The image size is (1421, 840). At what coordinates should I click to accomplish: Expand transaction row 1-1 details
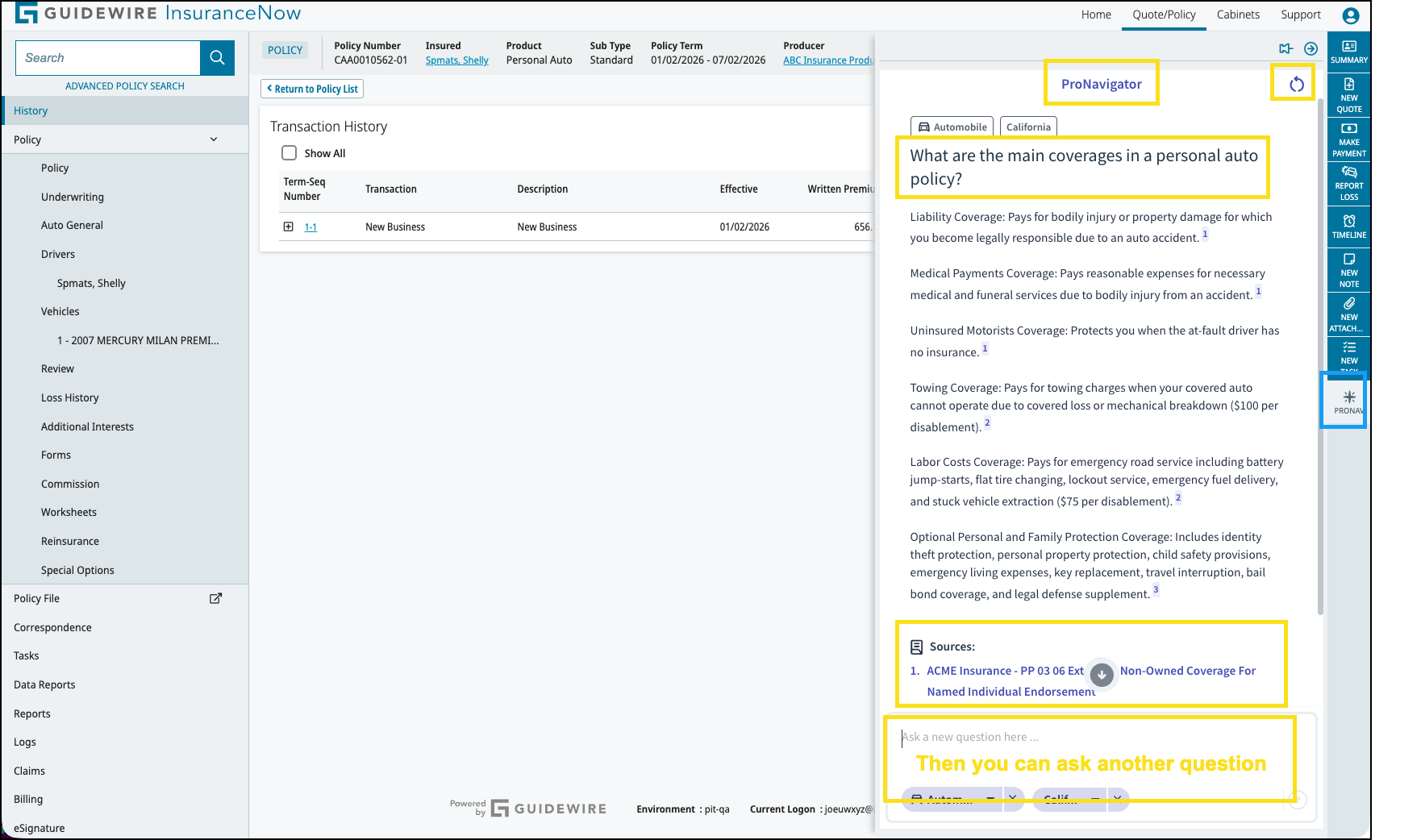(289, 227)
